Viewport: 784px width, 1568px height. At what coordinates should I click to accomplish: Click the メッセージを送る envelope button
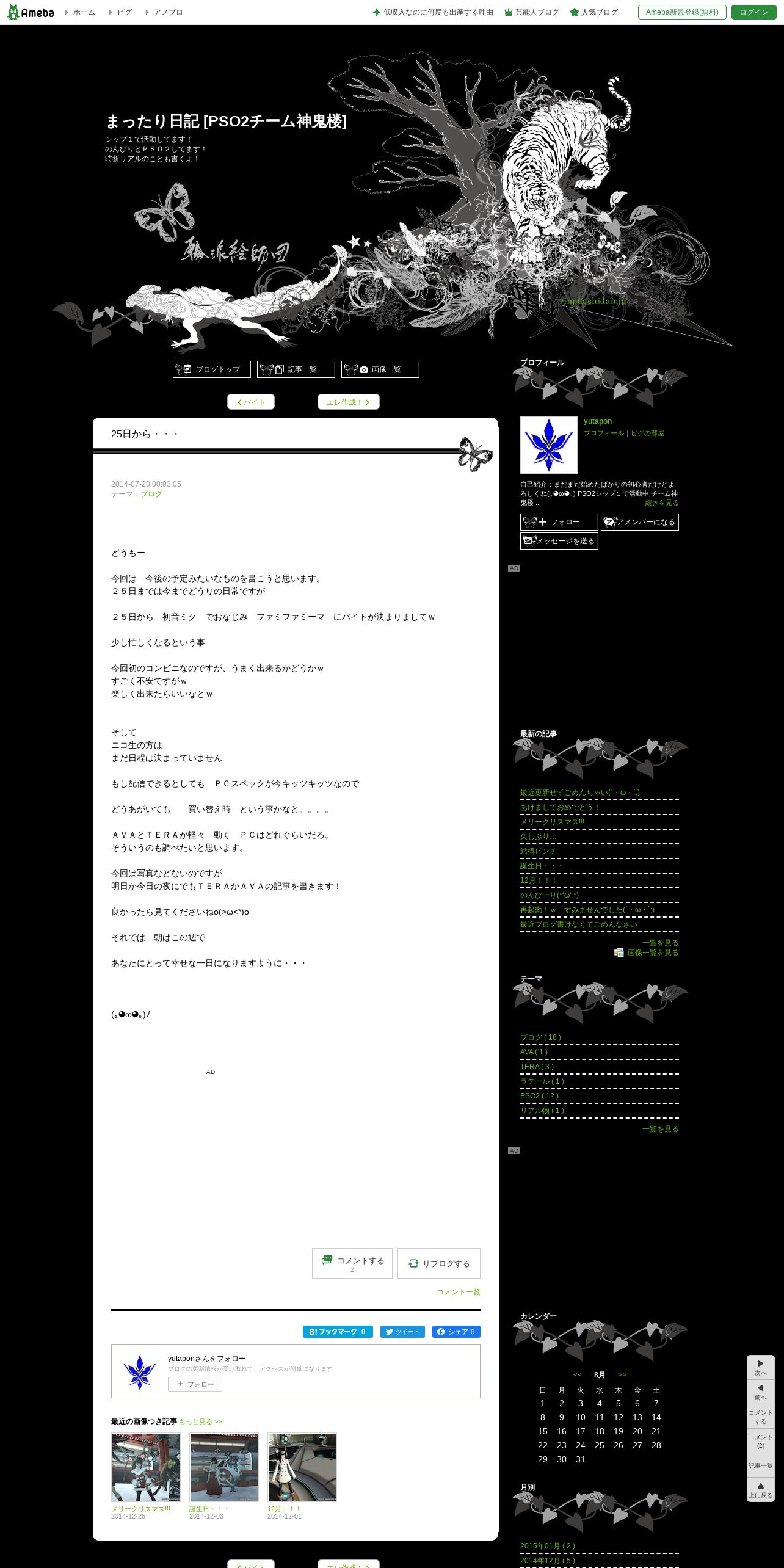[x=559, y=541]
